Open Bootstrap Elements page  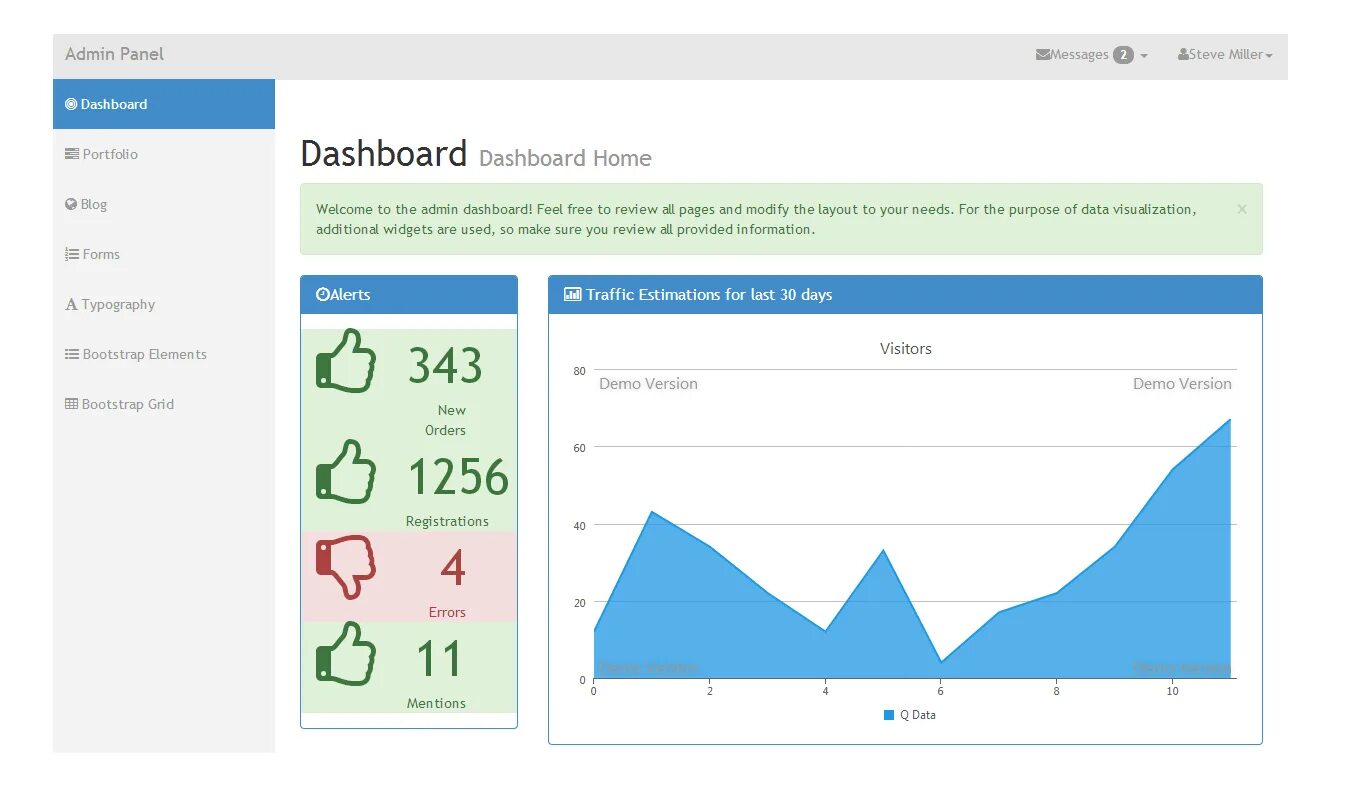coord(164,354)
